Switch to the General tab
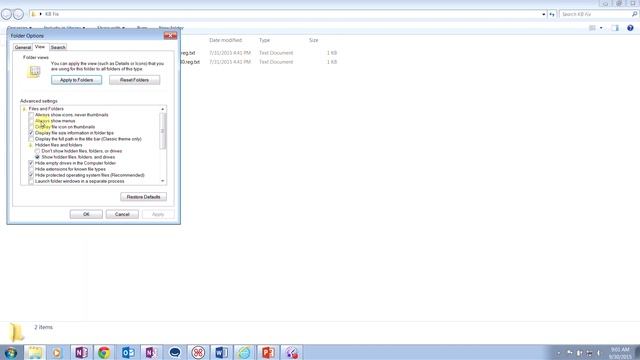The image size is (640, 360). click(x=23, y=47)
